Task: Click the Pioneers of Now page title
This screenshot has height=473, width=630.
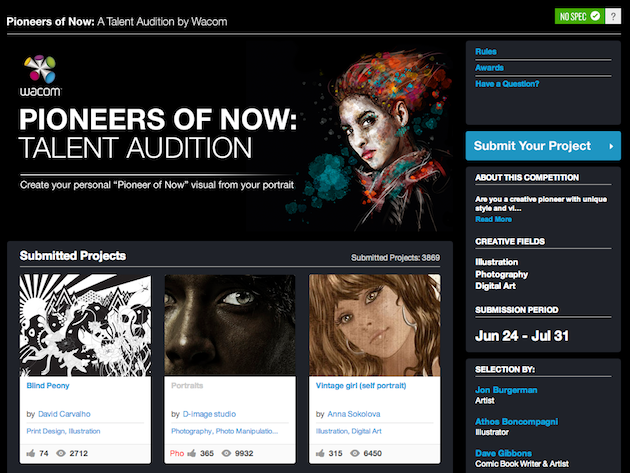Action: (117, 21)
